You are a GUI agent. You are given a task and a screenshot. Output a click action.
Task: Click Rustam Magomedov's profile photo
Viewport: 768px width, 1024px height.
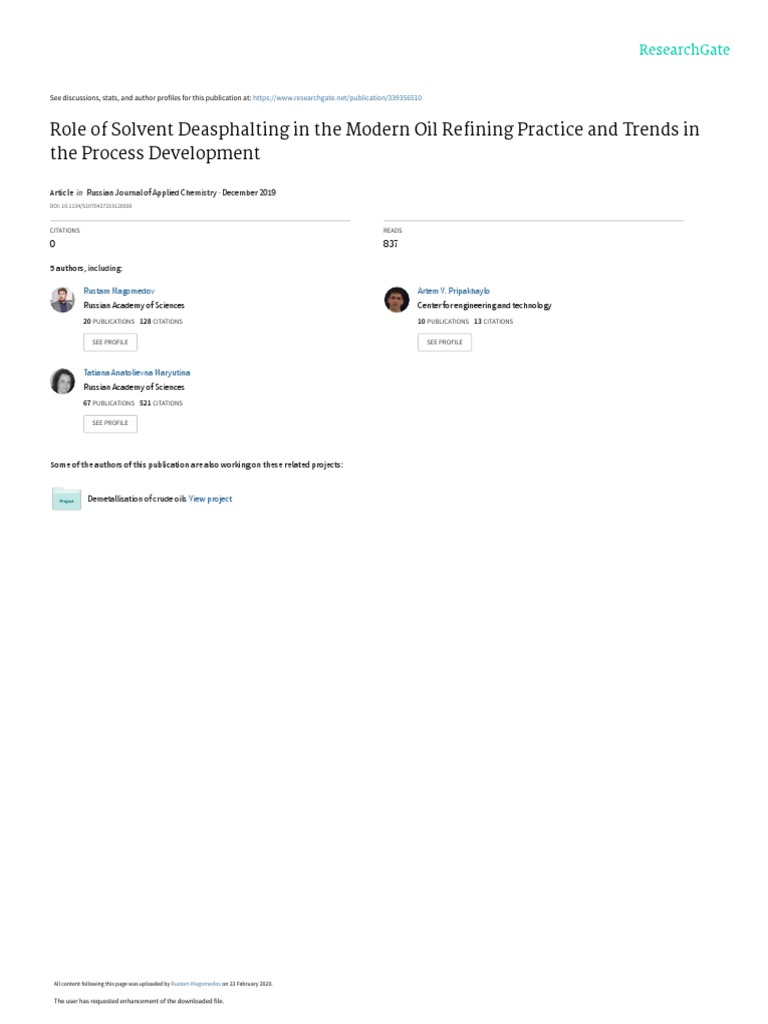pyautogui.click(x=62, y=299)
